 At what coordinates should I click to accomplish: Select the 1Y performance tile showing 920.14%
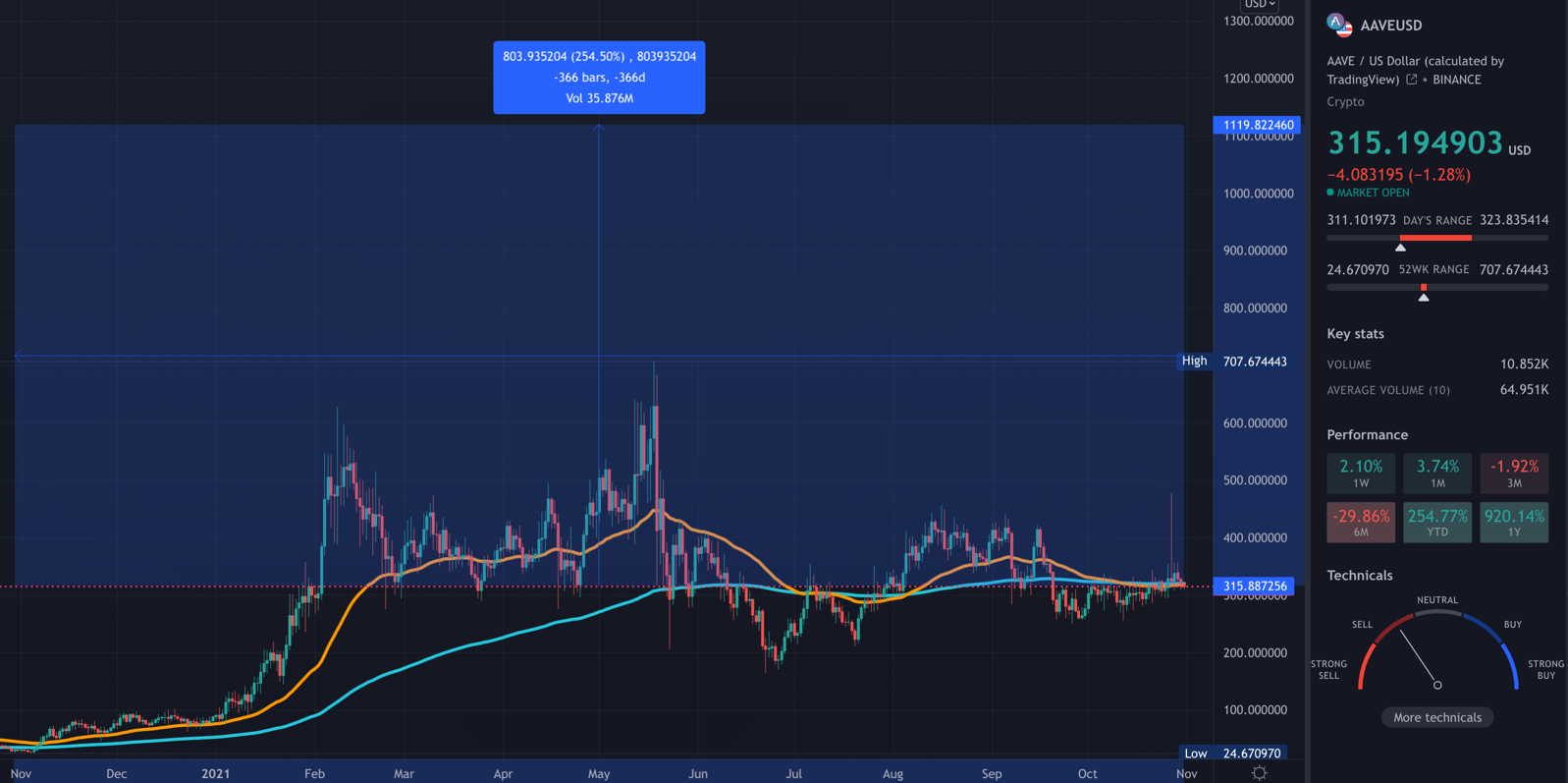click(1514, 523)
